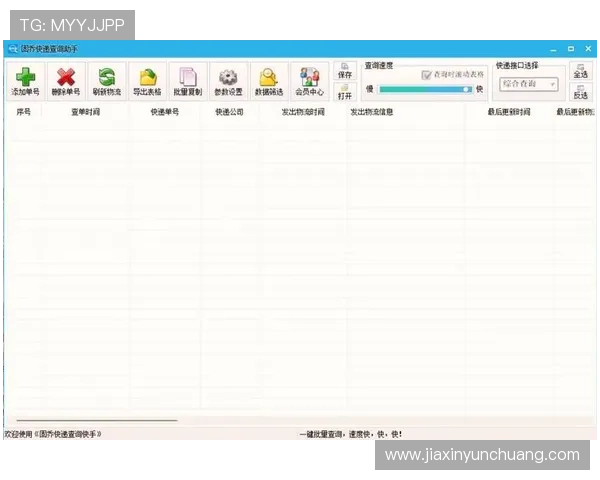Open 综合查询 interface dropdown
Image resolution: width=600 pixels, height=480 pixels.
click(528, 84)
